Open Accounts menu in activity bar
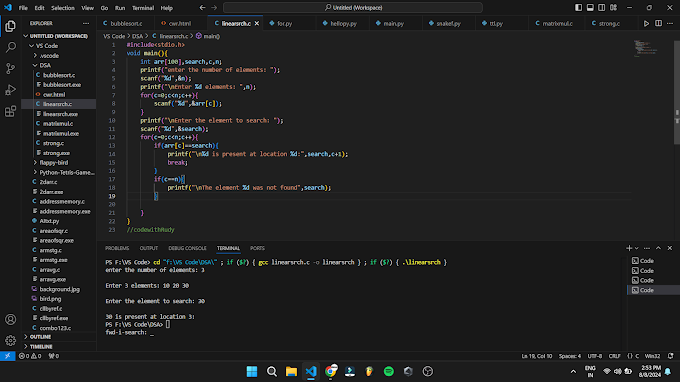The image size is (680, 382). coord(10,320)
